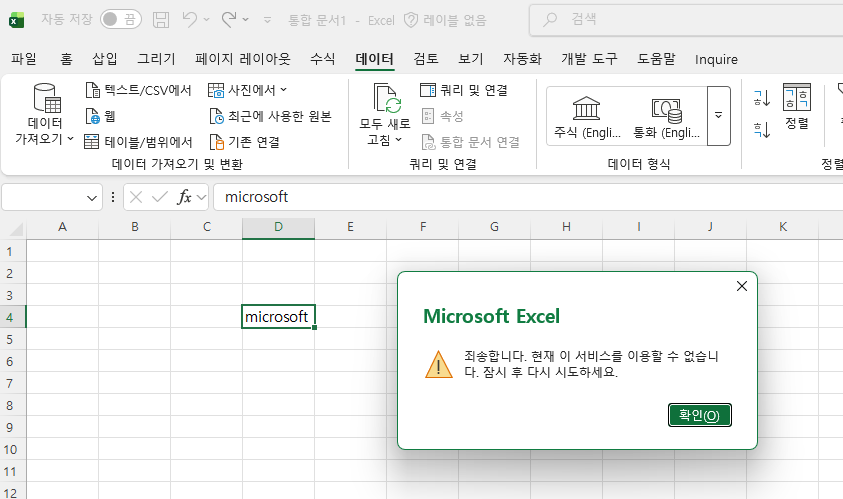The image size is (843, 499).
Task: Open the Customize Quick Access Toolbar dropdown
Action: [x=267, y=20]
